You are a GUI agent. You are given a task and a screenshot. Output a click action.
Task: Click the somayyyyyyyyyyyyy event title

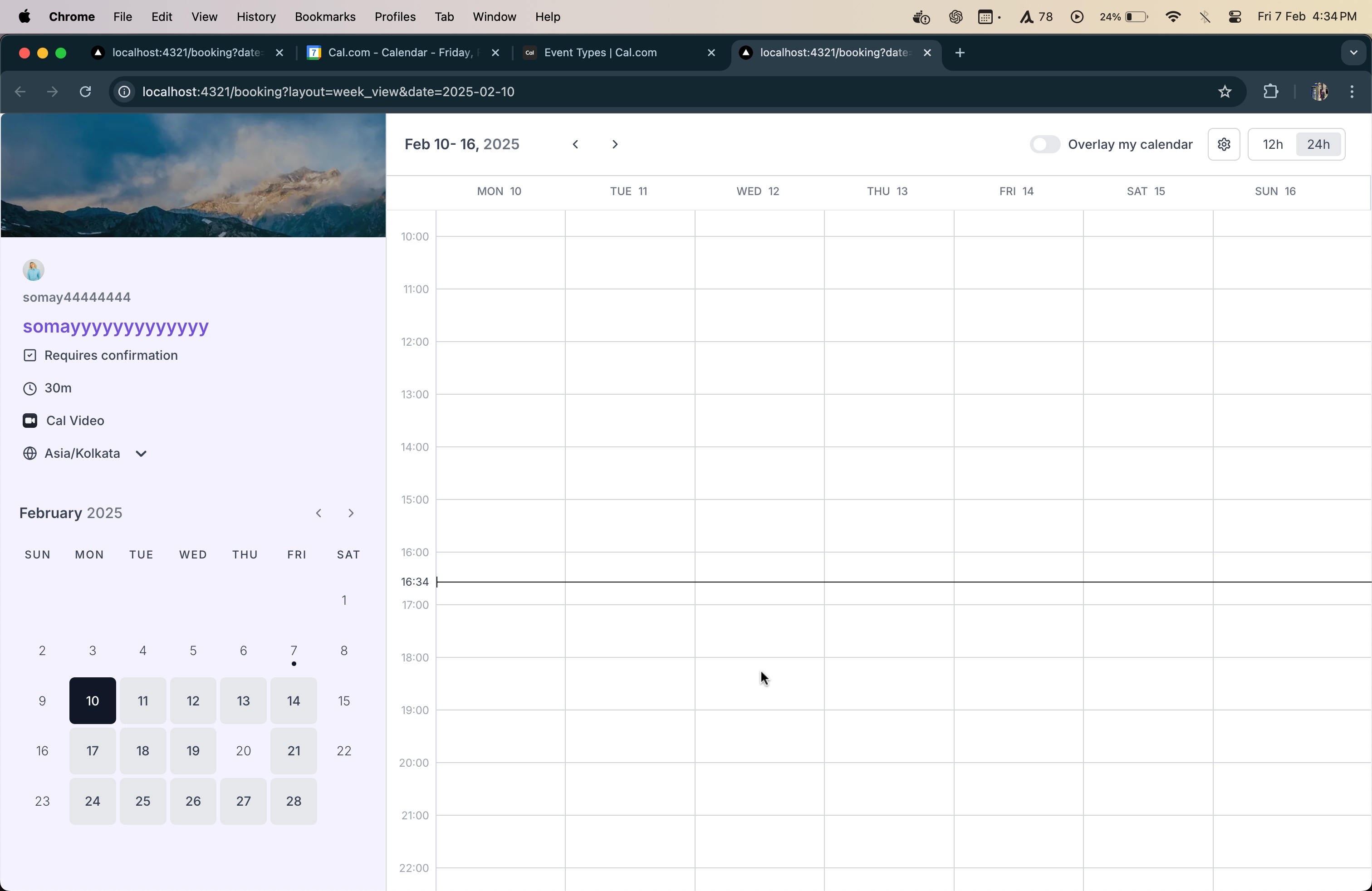116,327
